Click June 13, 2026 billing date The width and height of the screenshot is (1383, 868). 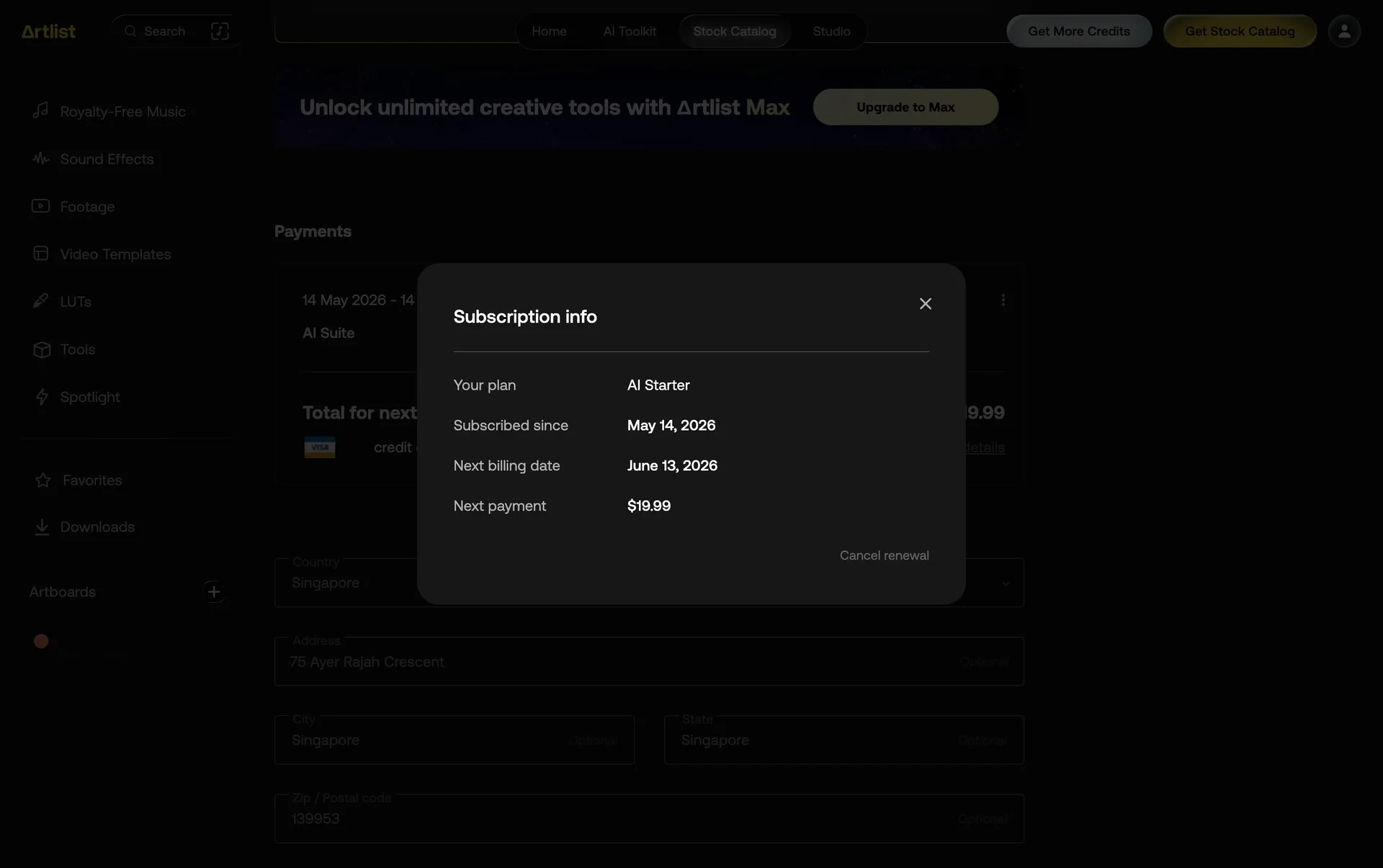(672, 466)
